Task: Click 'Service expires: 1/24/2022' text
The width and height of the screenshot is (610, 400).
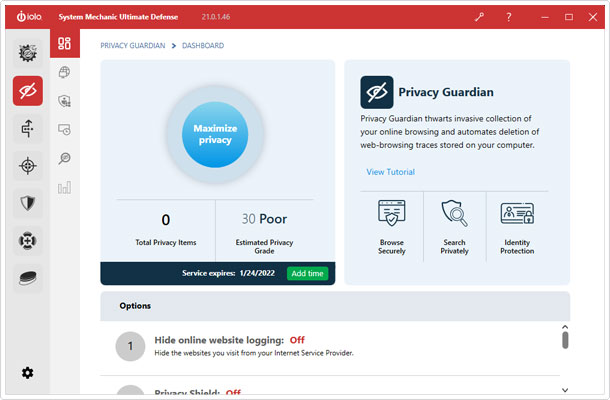Action: pyautogui.click(x=228, y=273)
